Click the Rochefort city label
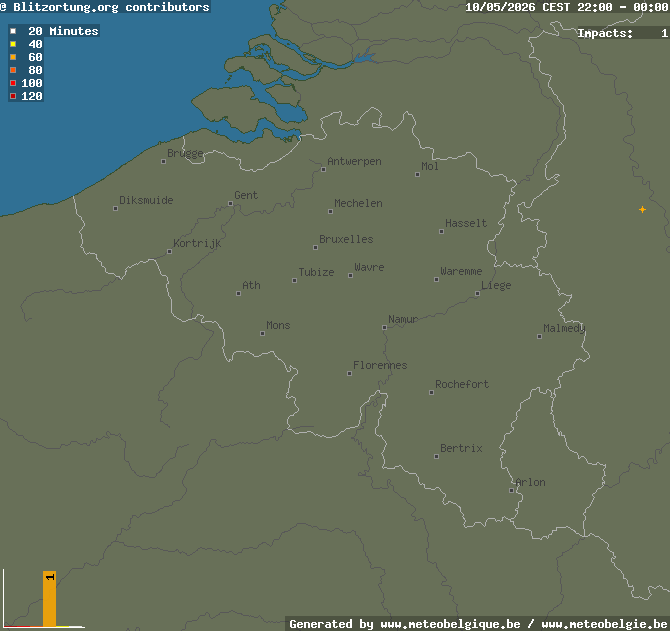670x631 pixels. coord(462,384)
